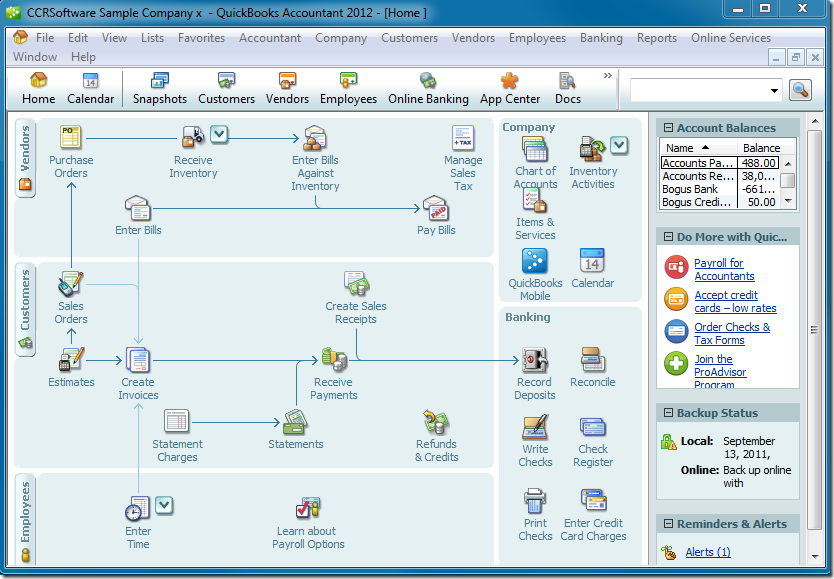Open the Check Register
This screenshot has height=579, width=834.
[x=593, y=427]
